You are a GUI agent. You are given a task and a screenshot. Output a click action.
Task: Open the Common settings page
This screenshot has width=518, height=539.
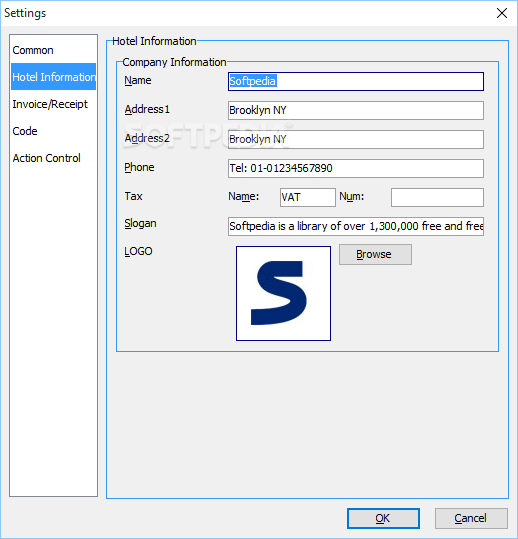[x=53, y=50]
